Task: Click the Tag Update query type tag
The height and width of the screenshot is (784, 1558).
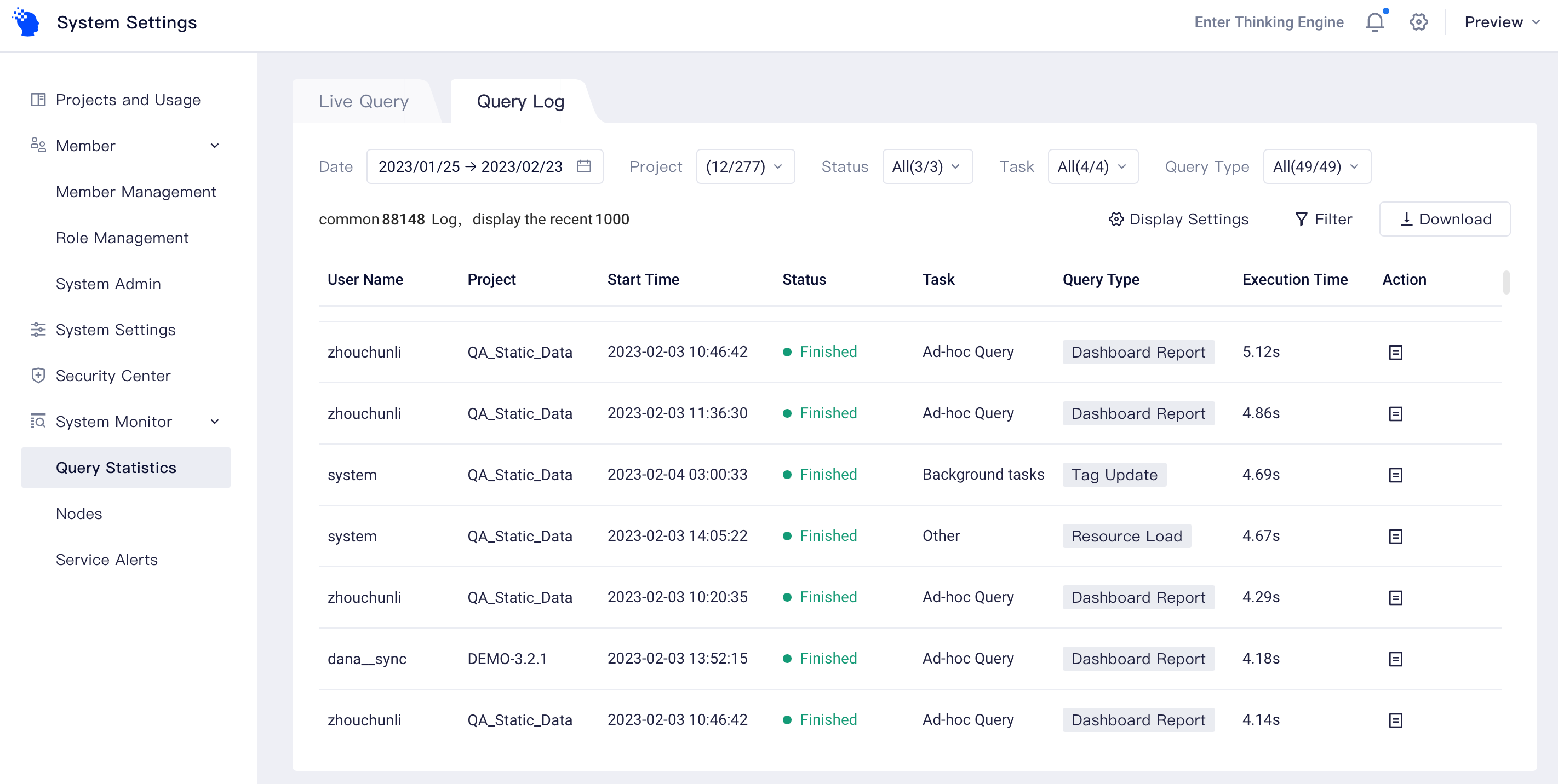Action: point(1114,475)
